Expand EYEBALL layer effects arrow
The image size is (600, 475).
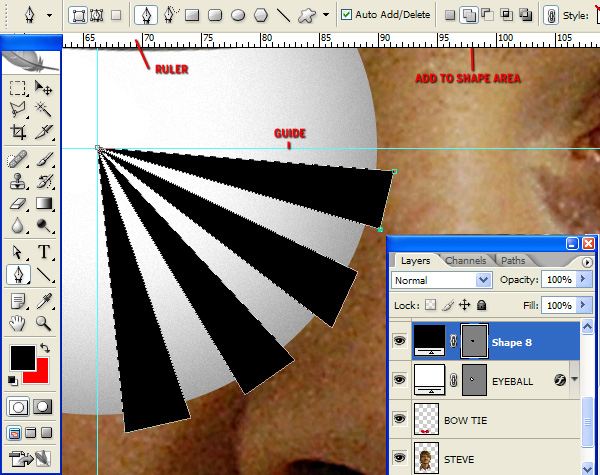(574, 380)
